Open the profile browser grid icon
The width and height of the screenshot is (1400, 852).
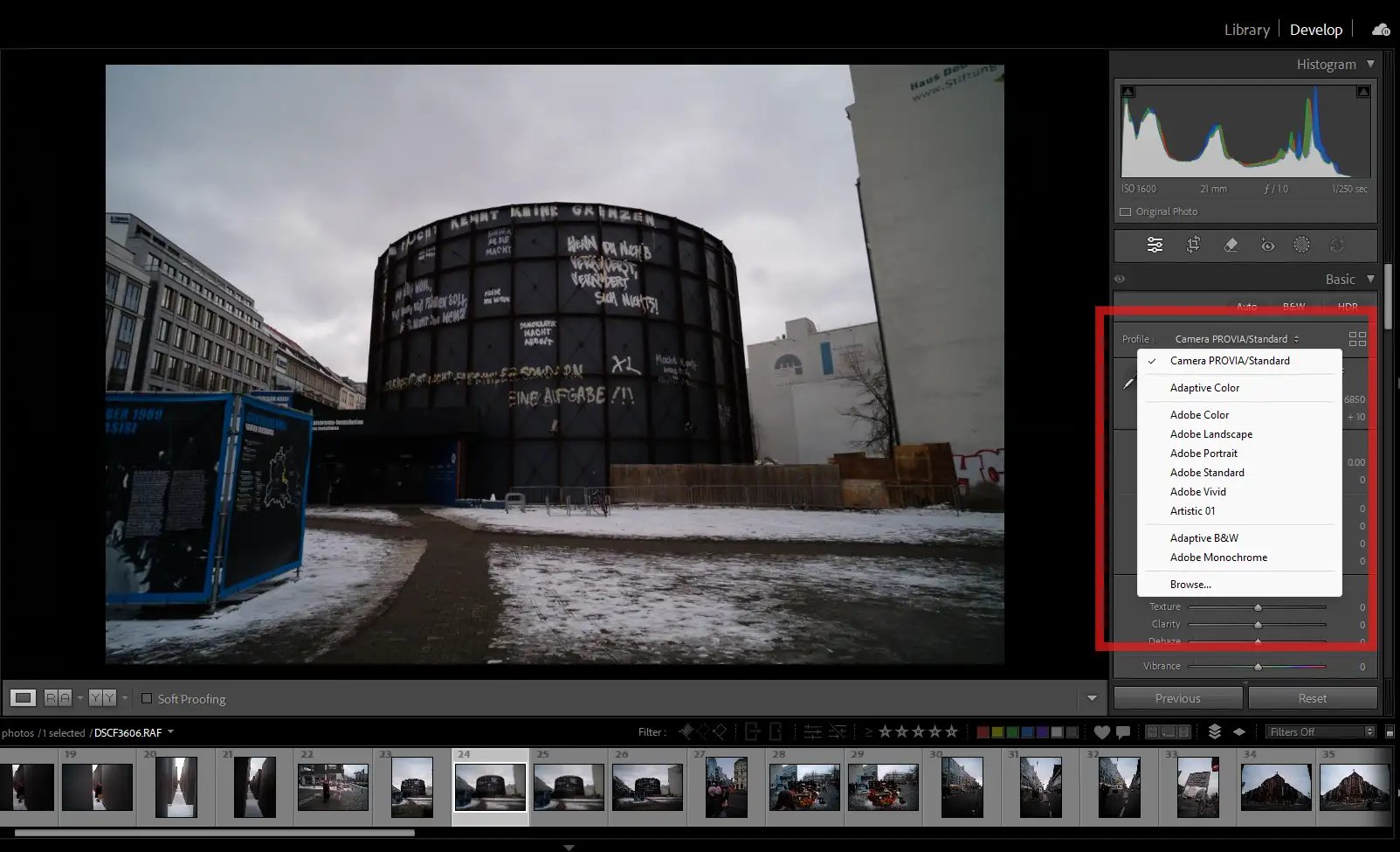pos(1357,339)
